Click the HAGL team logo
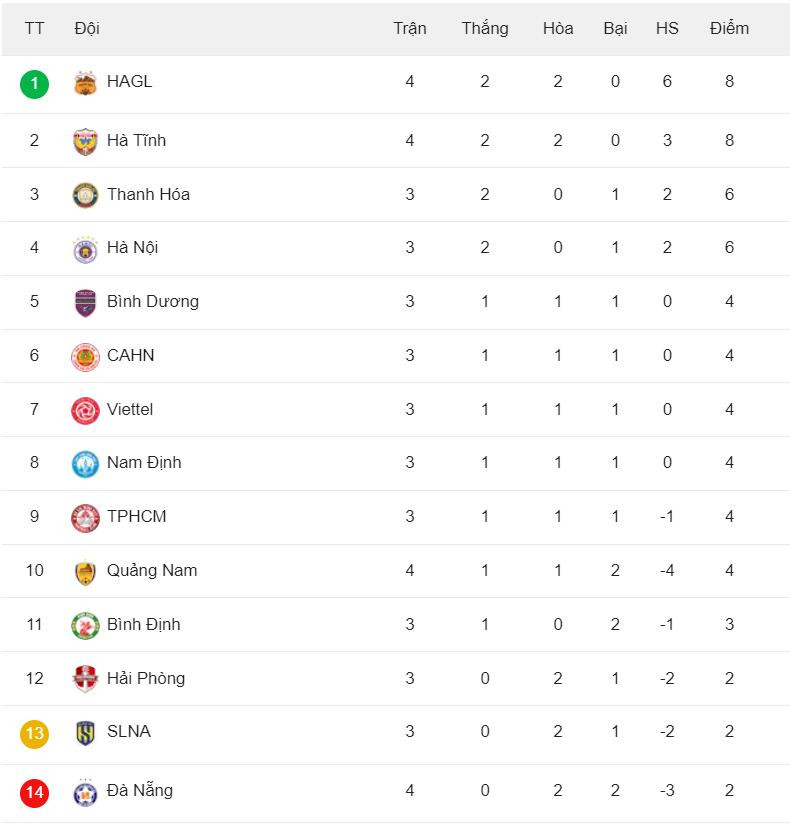790x826 pixels. (x=85, y=83)
